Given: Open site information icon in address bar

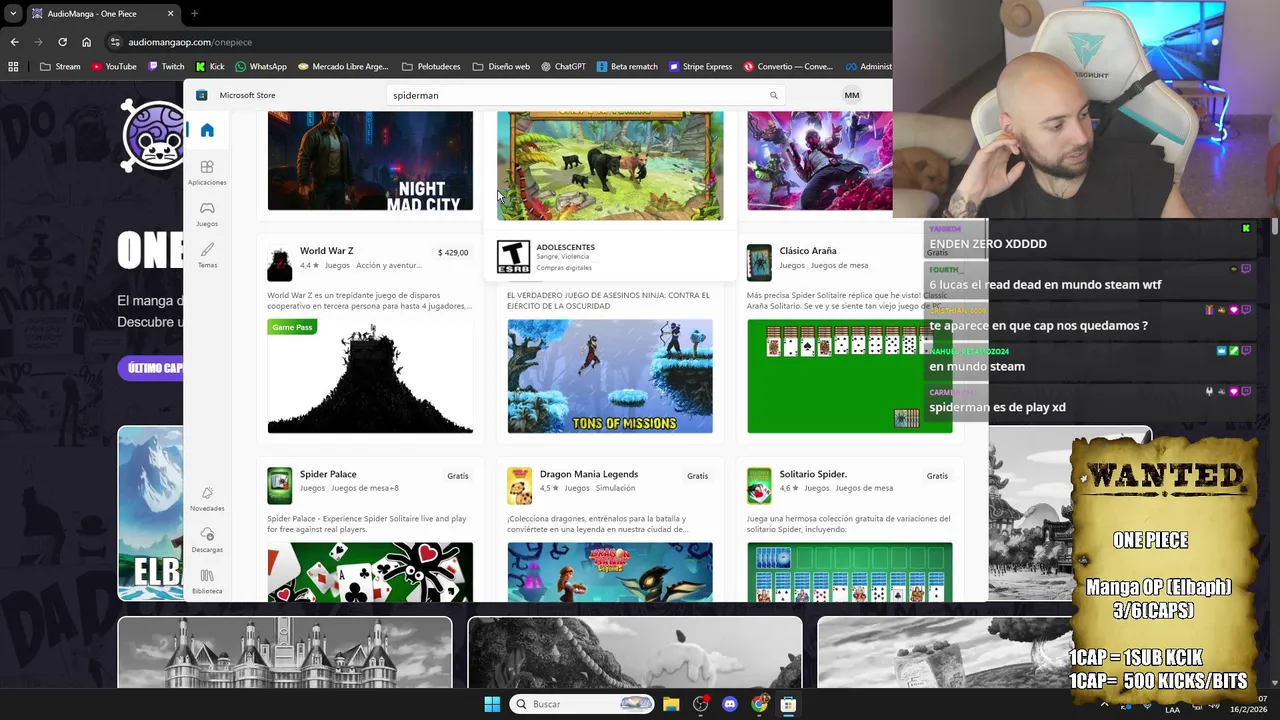Looking at the screenshot, I should 115,42.
